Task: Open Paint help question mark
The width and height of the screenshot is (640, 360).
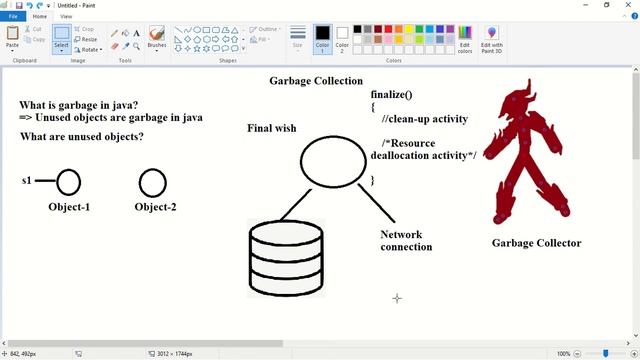Action: tap(635, 16)
